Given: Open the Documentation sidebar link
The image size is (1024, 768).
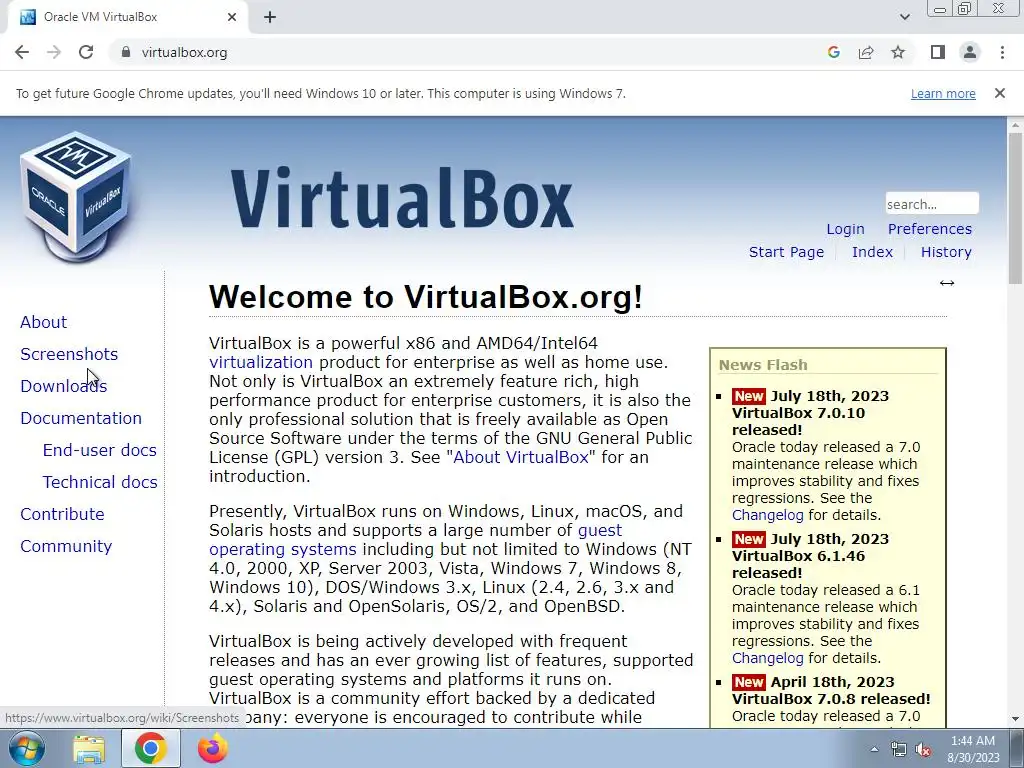Looking at the screenshot, I should click(x=81, y=418).
